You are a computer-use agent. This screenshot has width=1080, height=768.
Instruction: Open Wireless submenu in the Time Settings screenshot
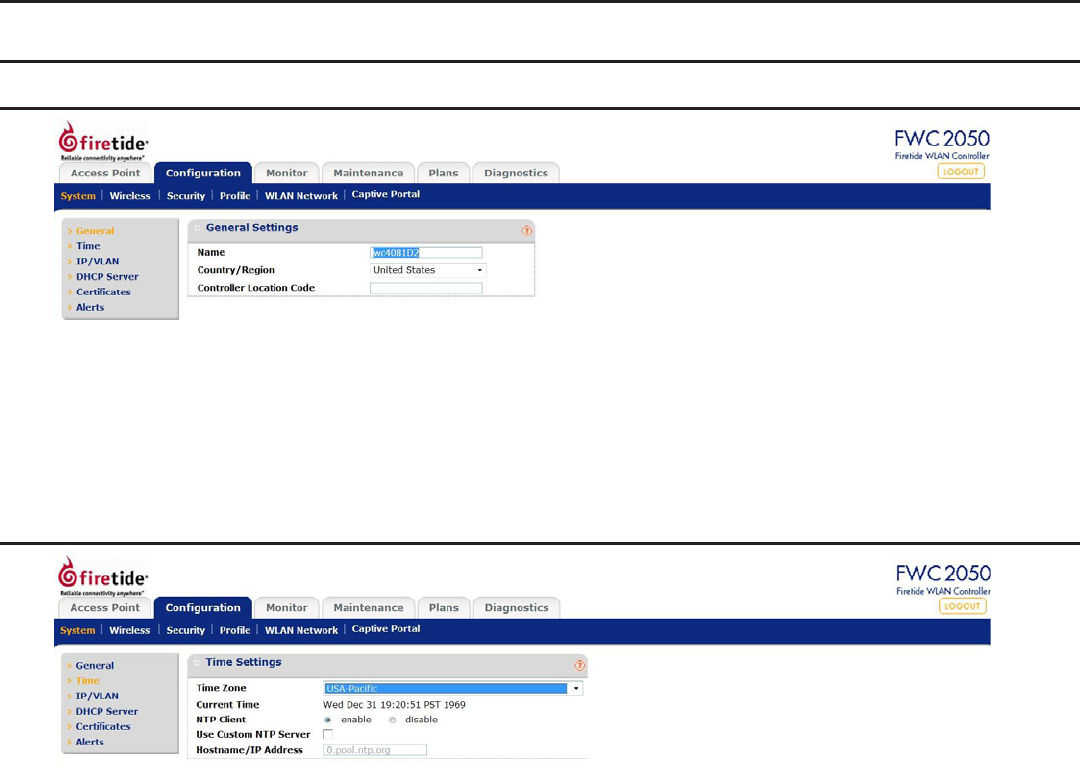[x=129, y=630]
